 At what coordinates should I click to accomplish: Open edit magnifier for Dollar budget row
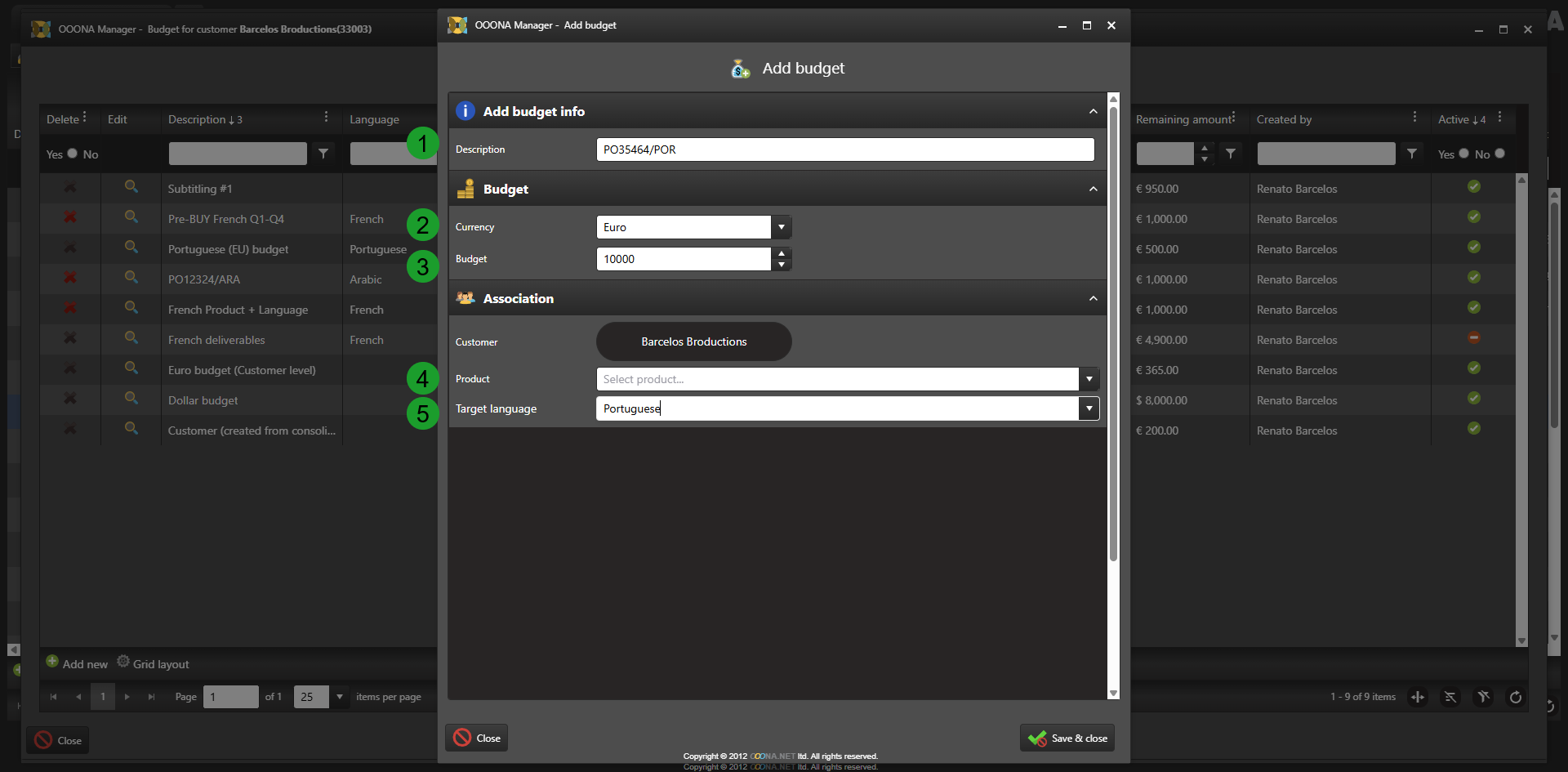point(131,399)
